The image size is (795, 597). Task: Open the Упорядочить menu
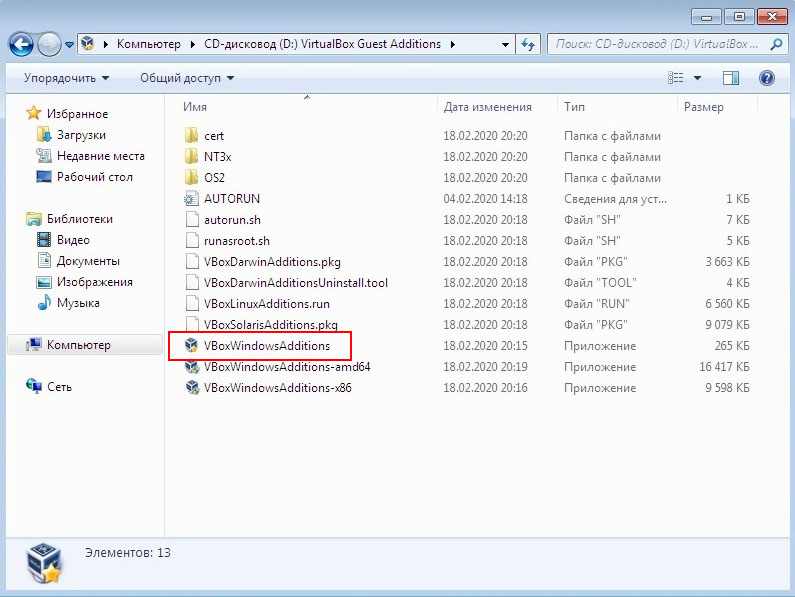66,78
